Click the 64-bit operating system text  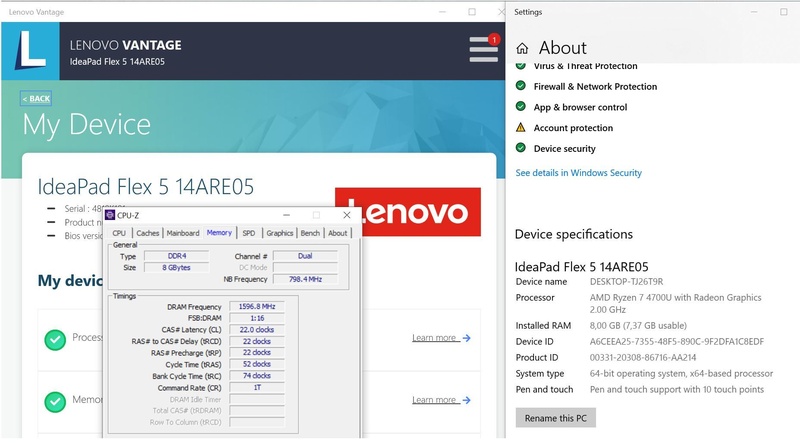tap(682, 374)
